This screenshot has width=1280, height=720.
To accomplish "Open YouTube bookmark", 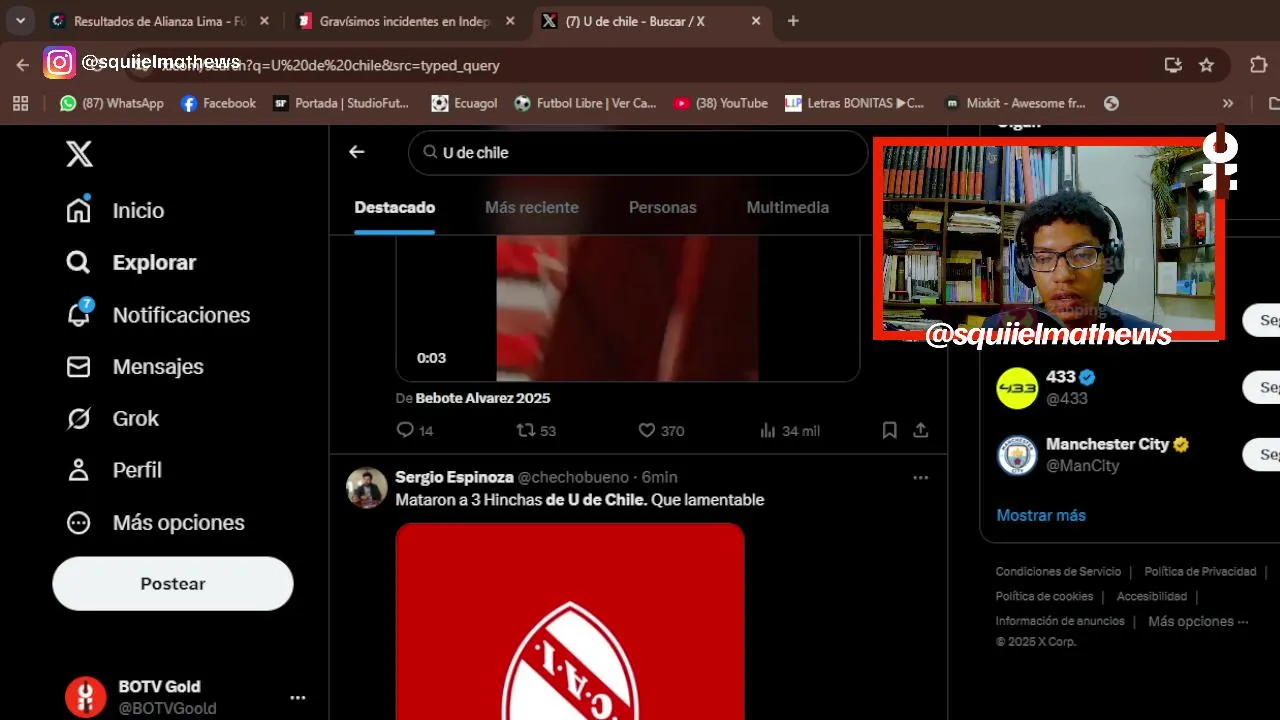I will pyautogui.click(x=720, y=103).
